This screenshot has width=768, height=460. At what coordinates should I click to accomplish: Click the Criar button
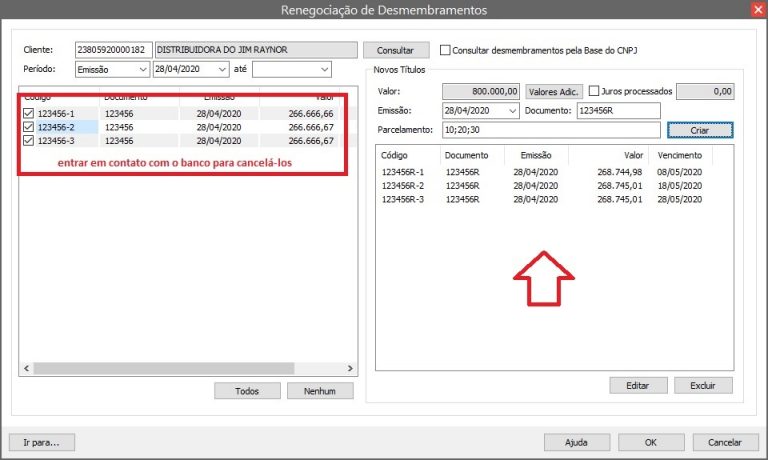[x=700, y=130]
